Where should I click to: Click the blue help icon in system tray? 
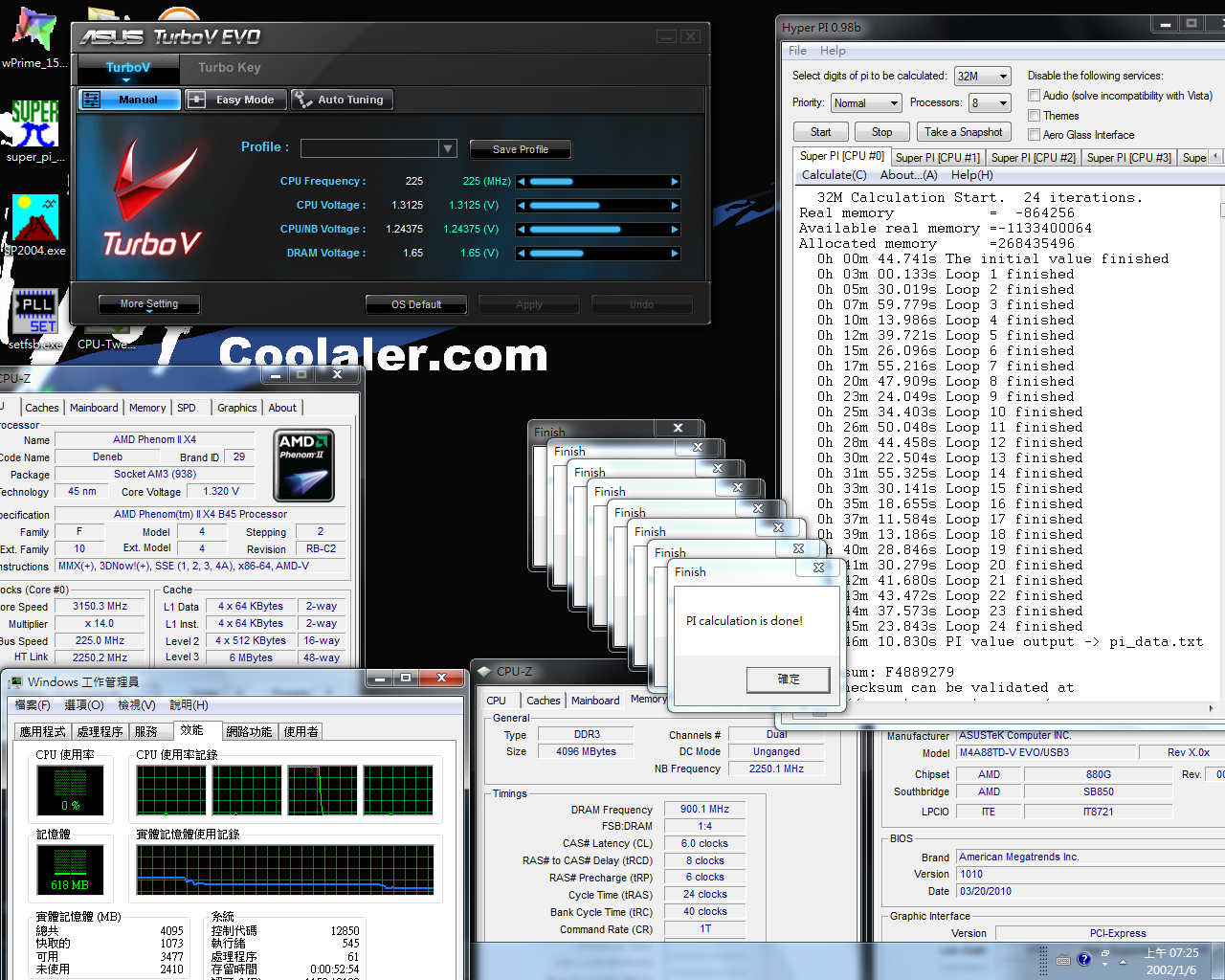(x=1083, y=959)
